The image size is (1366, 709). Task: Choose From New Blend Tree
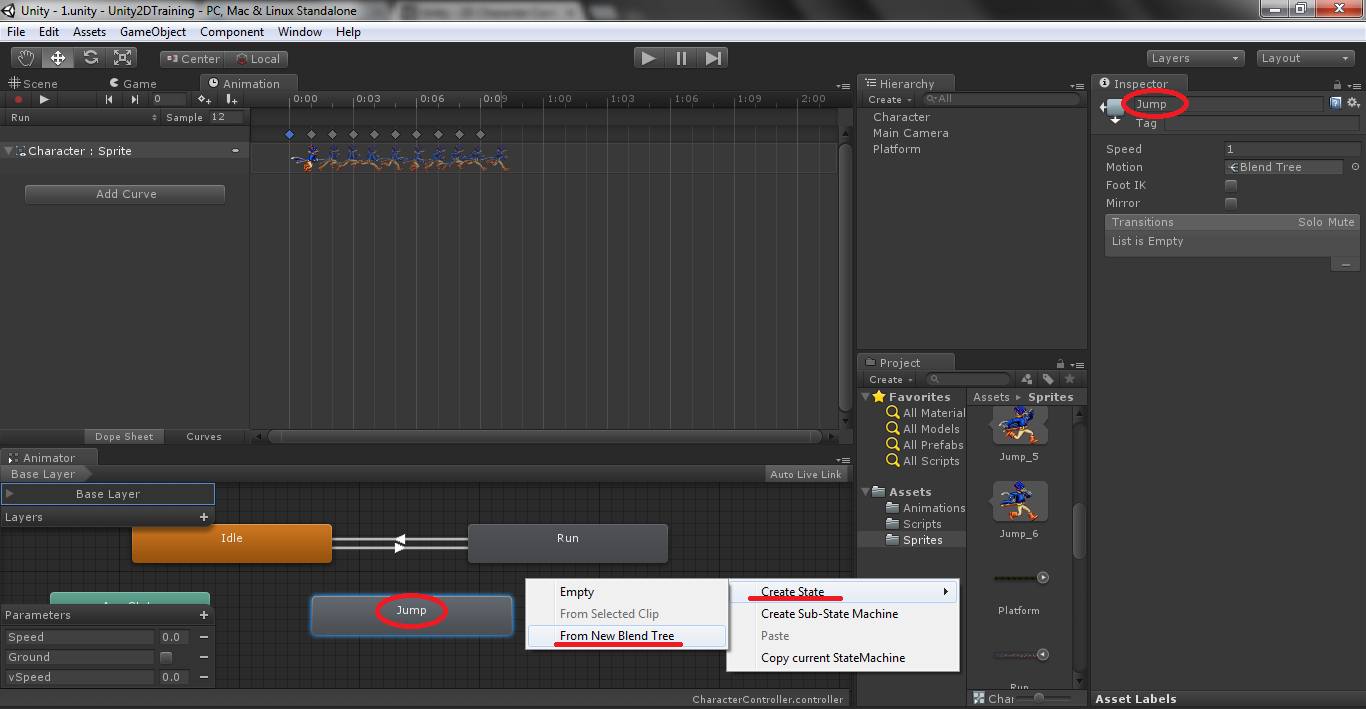(626, 636)
